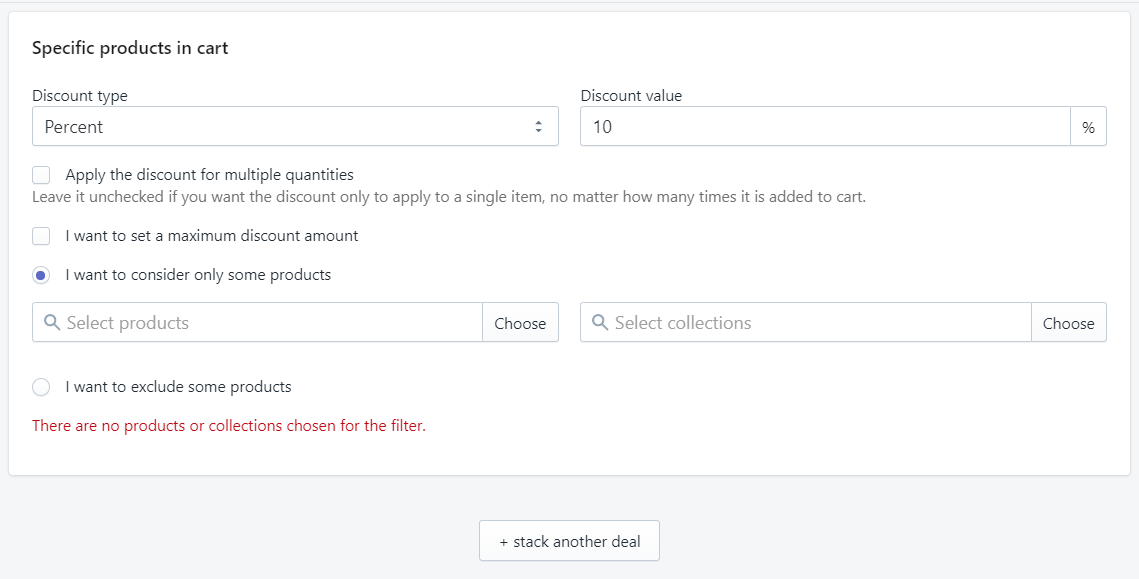Image resolution: width=1139 pixels, height=579 pixels.
Task: Check the maximum discount amount checkbox
Action: pyautogui.click(x=41, y=236)
